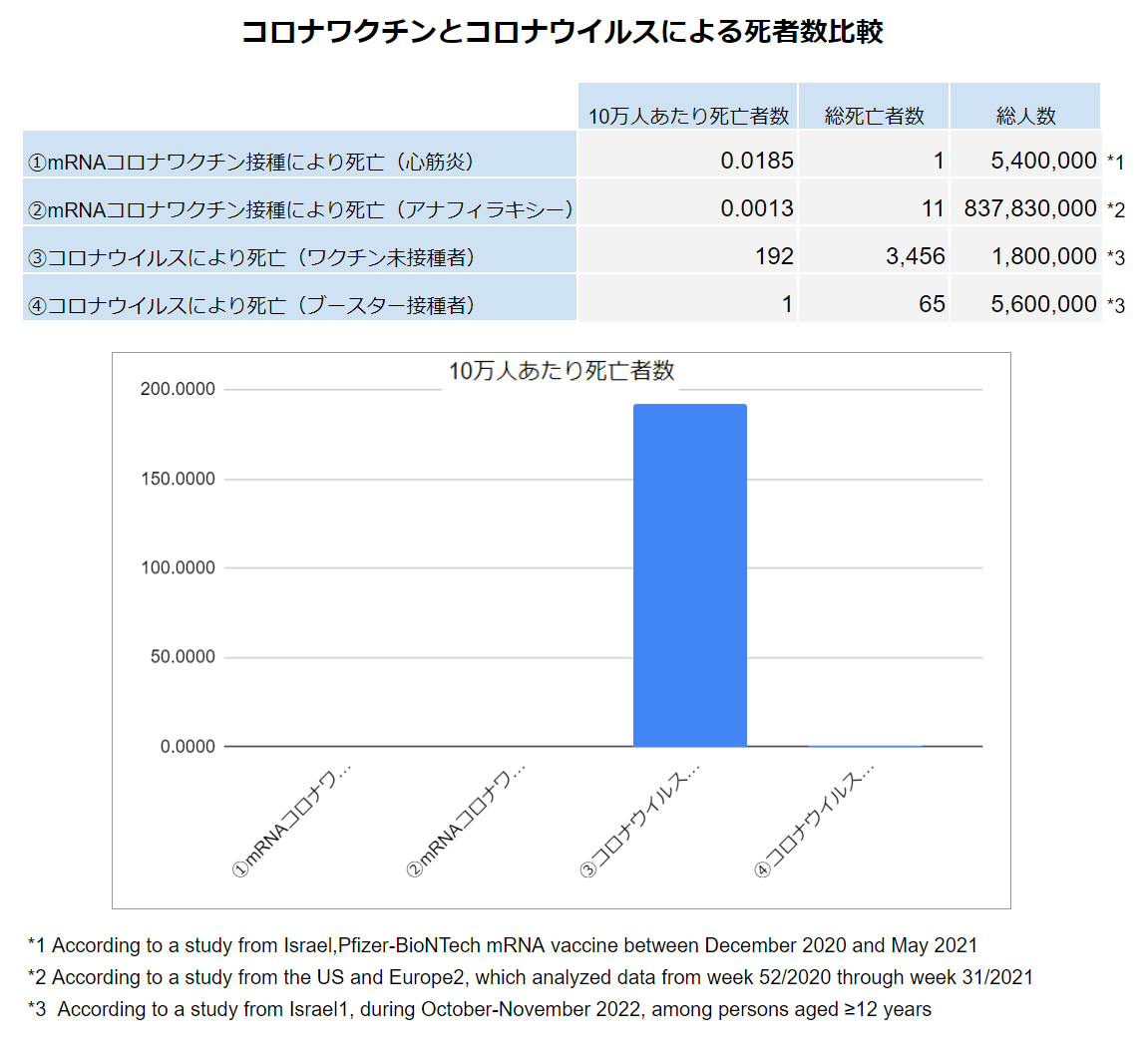Click the y-axis label 200.0000
The height and width of the screenshot is (1047, 1148).
pos(178,389)
